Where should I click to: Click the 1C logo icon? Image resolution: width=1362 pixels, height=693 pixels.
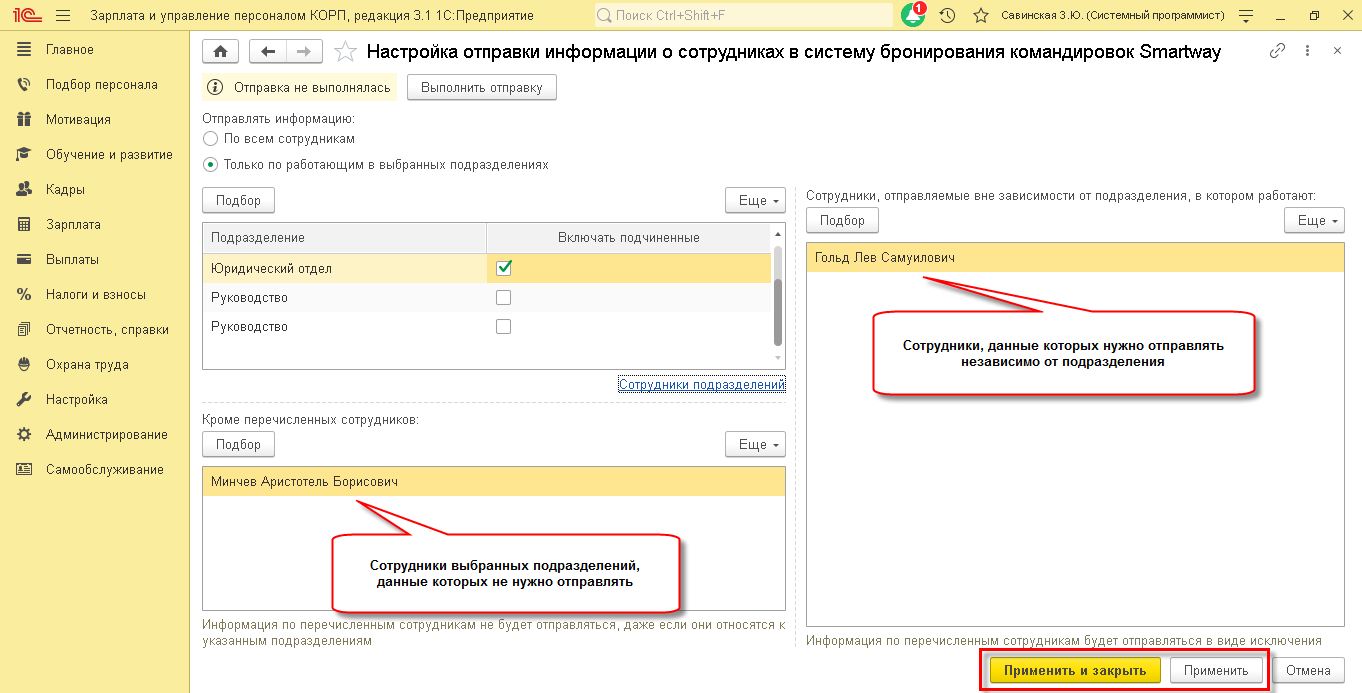pyautogui.click(x=26, y=16)
